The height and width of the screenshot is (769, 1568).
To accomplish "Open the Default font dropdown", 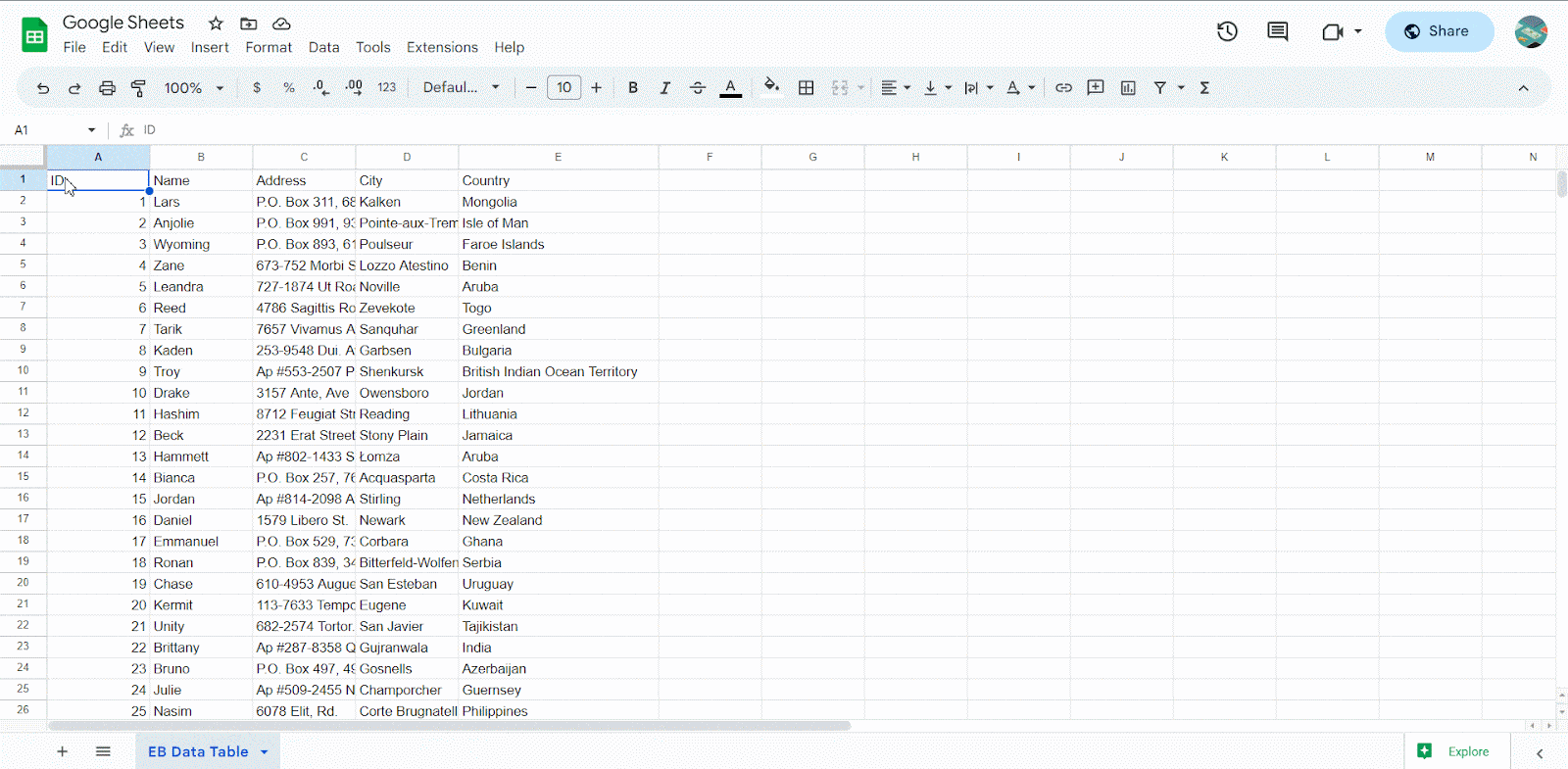I will tap(462, 88).
